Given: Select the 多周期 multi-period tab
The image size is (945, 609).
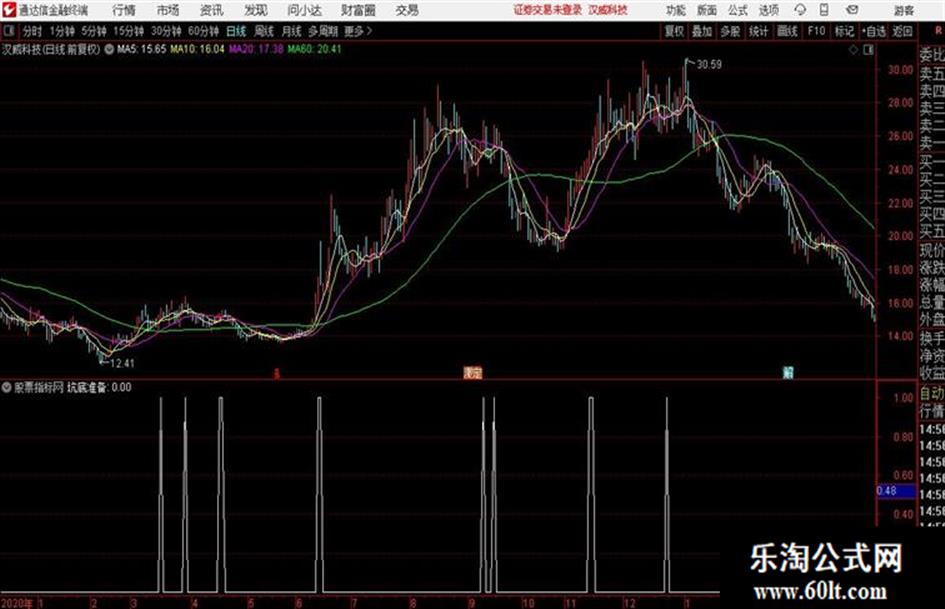Looking at the screenshot, I should pyautogui.click(x=323, y=31).
